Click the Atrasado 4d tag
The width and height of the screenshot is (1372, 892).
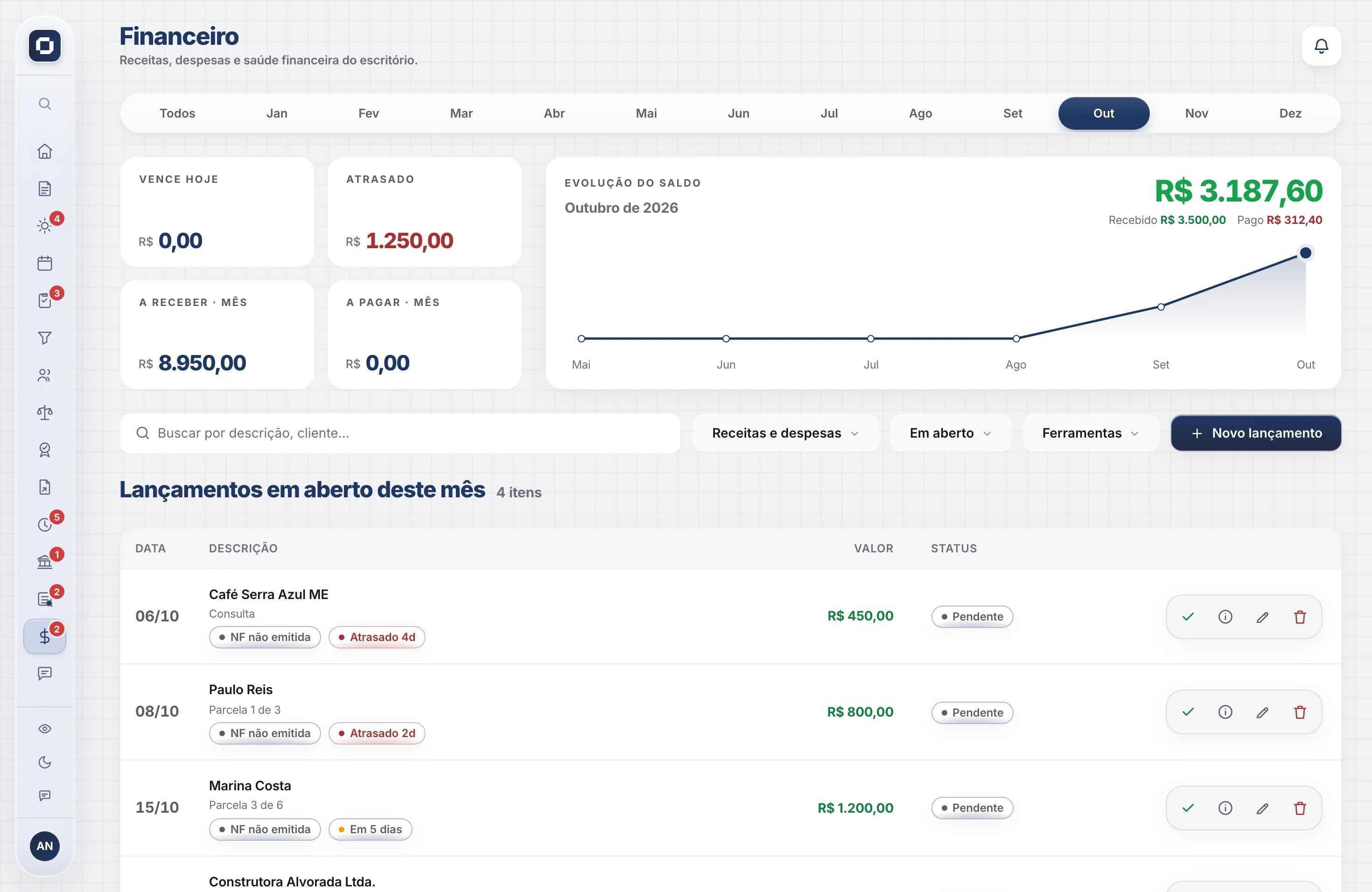tap(377, 637)
